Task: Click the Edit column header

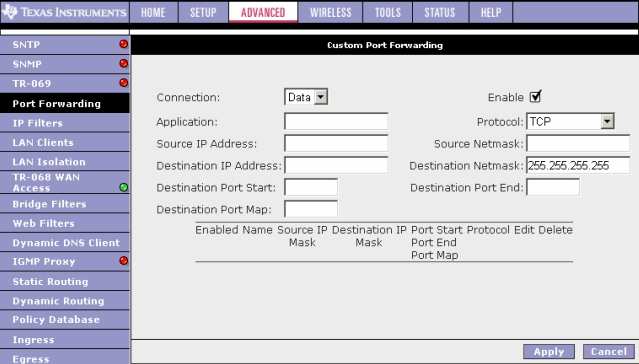Action: point(524,230)
